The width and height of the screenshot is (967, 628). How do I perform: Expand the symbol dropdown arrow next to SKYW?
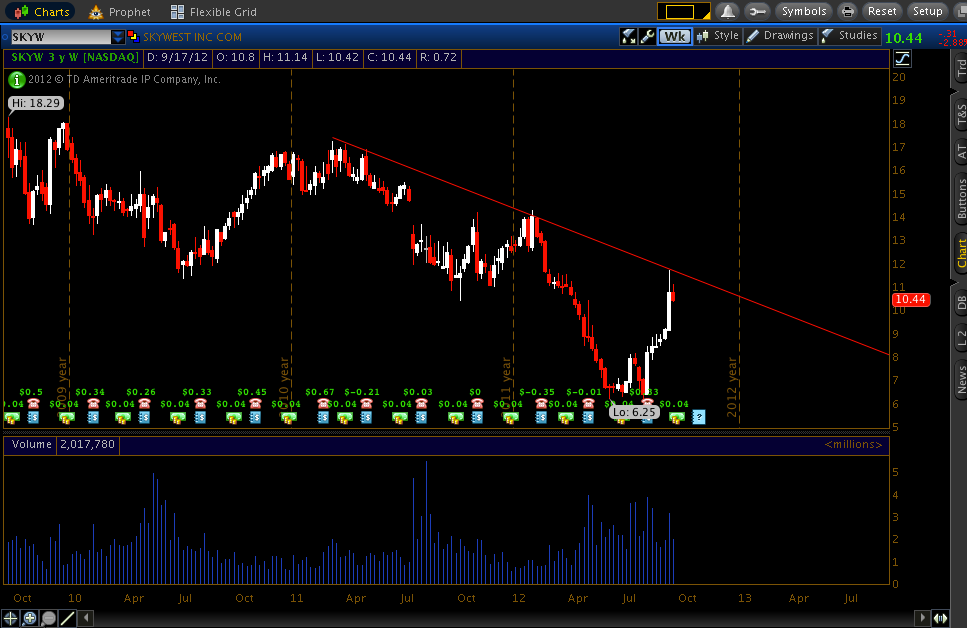coord(118,37)
